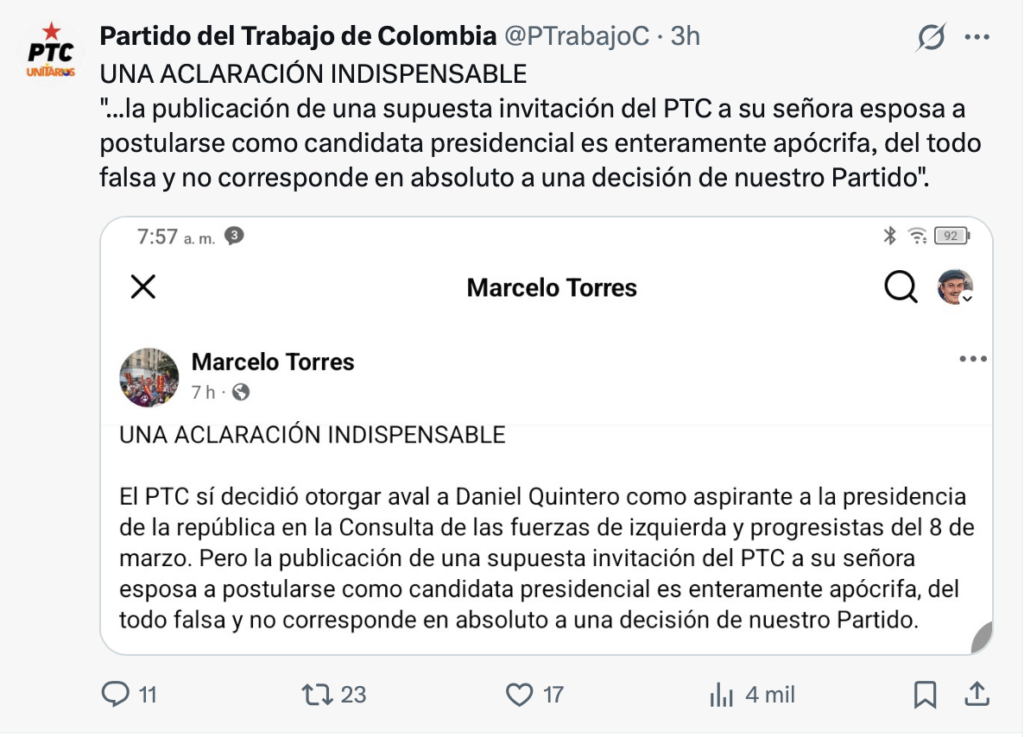This screenshot has width=1024, height=737.
Task: Click the globe public visibility icon
Action: click(240, 393)
